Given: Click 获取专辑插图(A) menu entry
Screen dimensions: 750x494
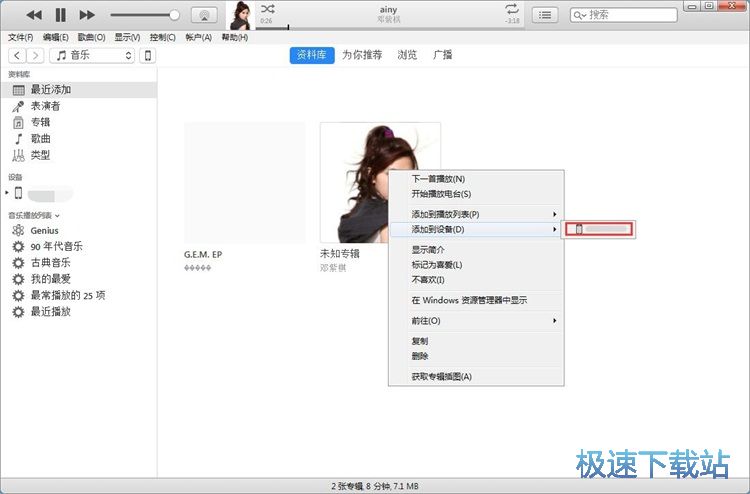Looking at the screenshot, I should [x=441, y=376].
